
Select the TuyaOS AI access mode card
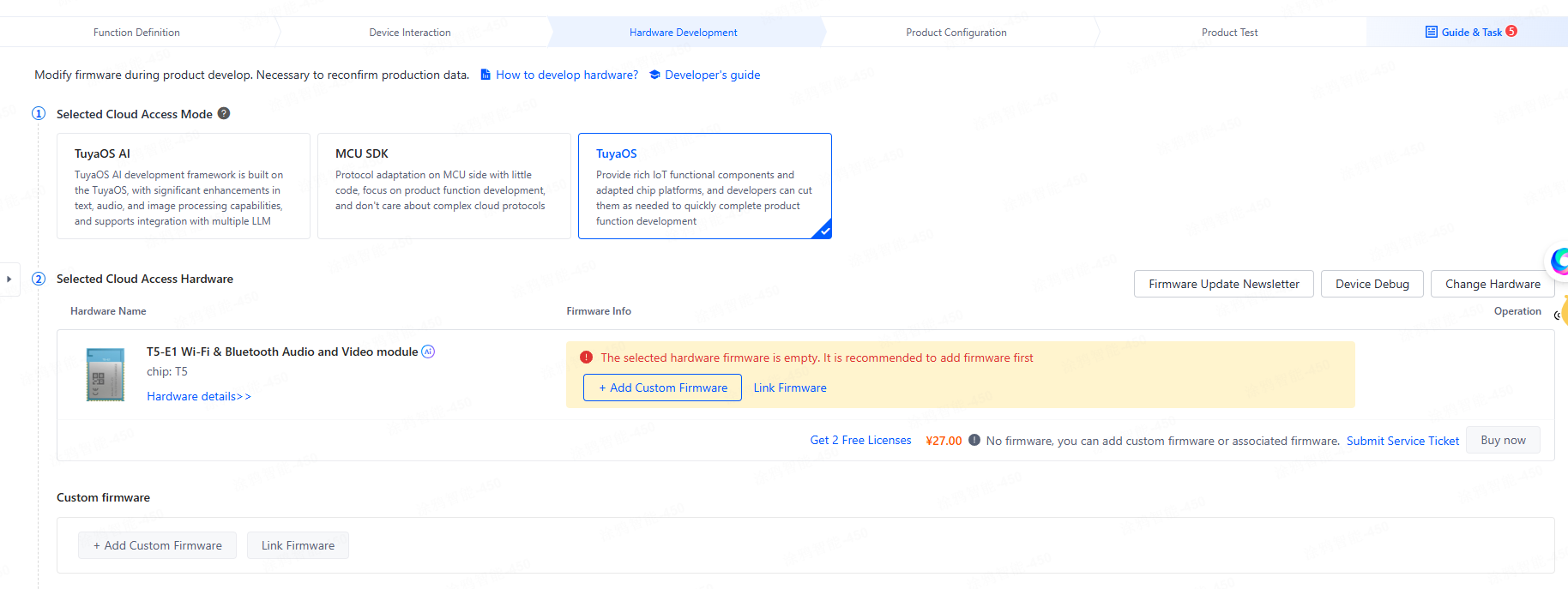point(184,186)
